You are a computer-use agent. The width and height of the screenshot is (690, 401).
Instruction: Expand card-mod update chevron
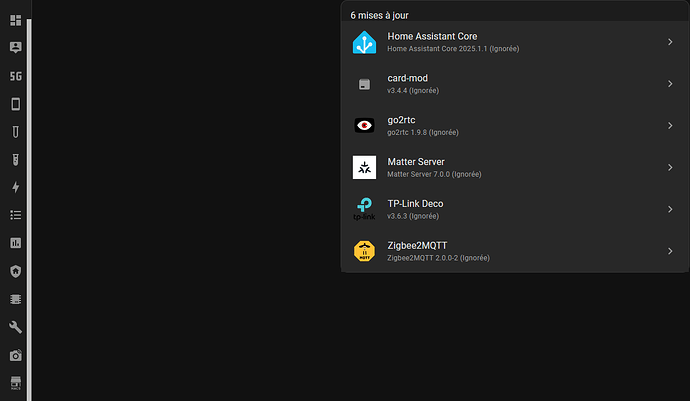[x=670, y=84]
